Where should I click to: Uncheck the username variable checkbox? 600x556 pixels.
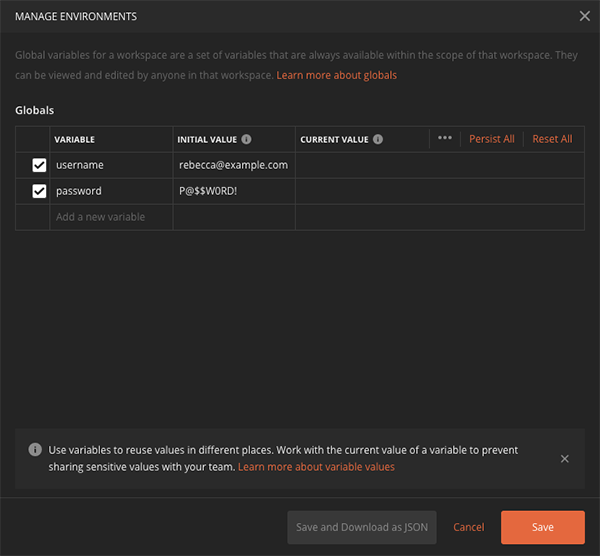(39, 165)
